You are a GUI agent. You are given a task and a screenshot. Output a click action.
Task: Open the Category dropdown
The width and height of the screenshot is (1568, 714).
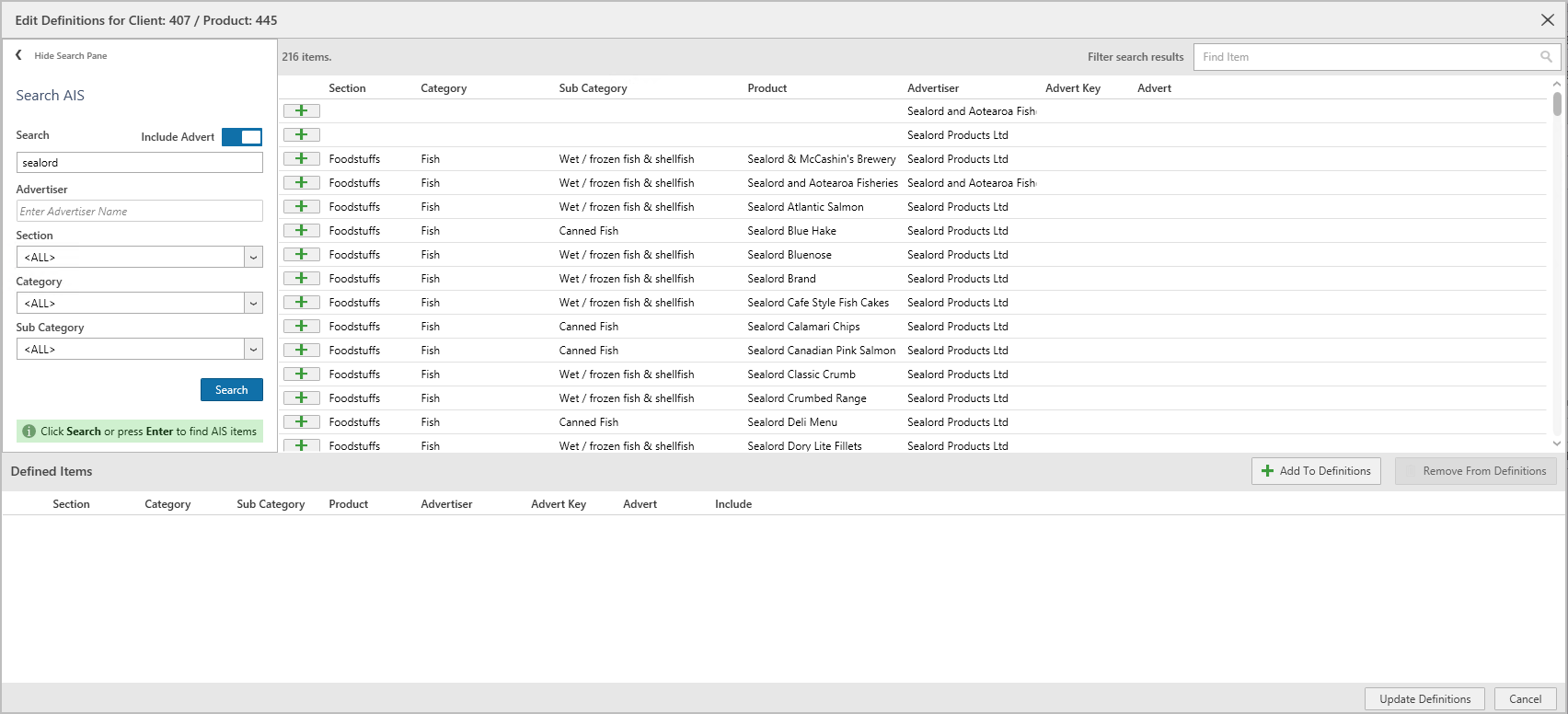click(253, 303)
